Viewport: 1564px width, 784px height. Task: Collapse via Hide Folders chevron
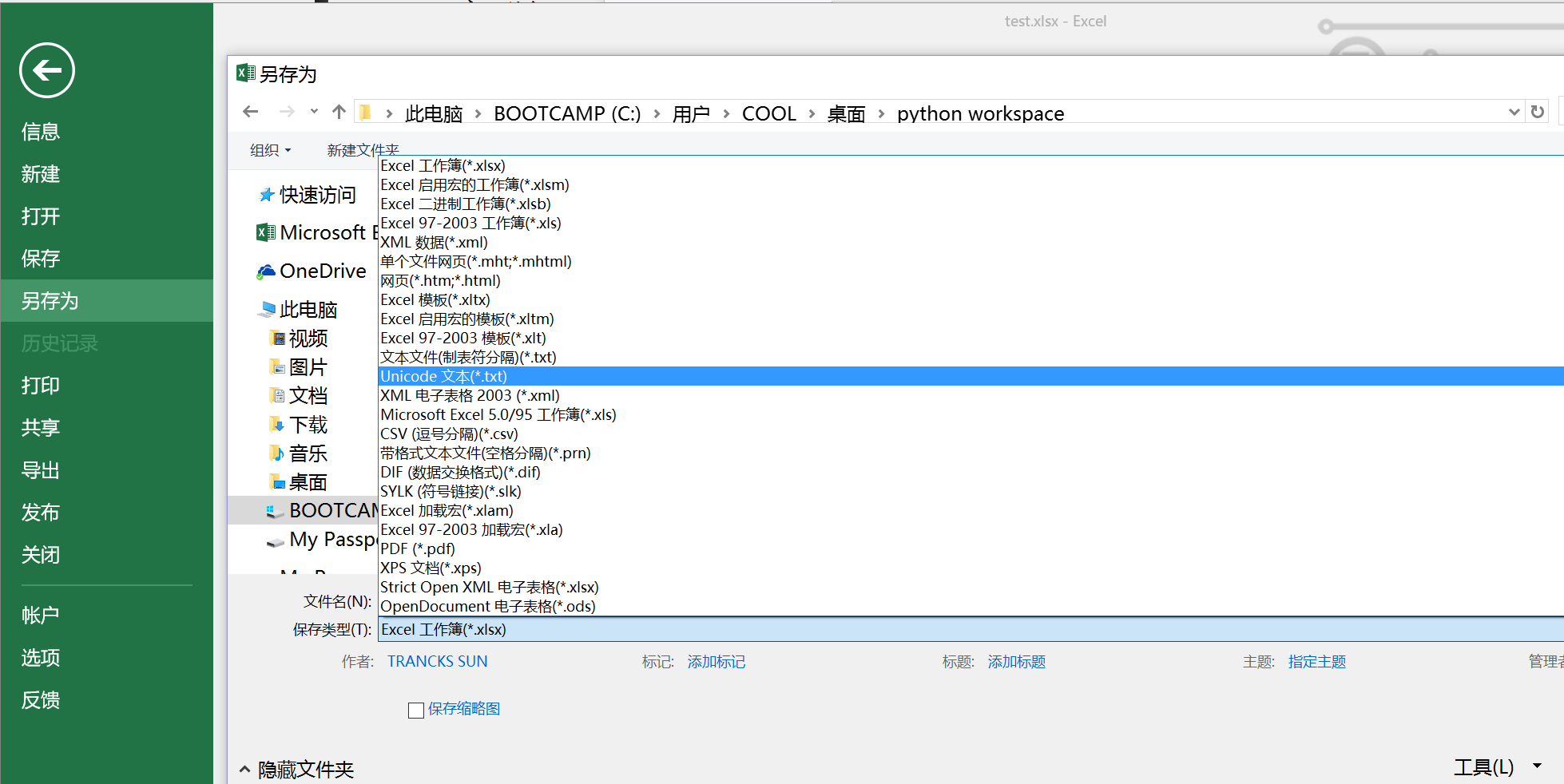tap(244, 770)
